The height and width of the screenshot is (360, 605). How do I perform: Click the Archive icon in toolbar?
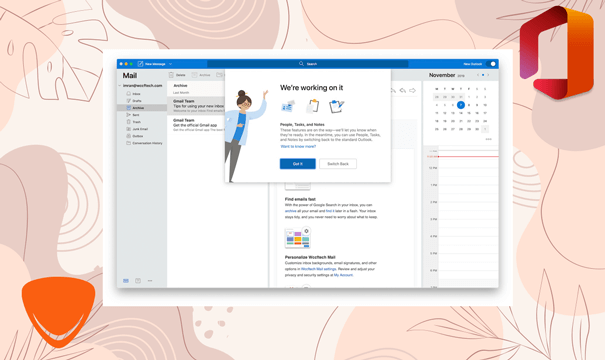[194, 75]
